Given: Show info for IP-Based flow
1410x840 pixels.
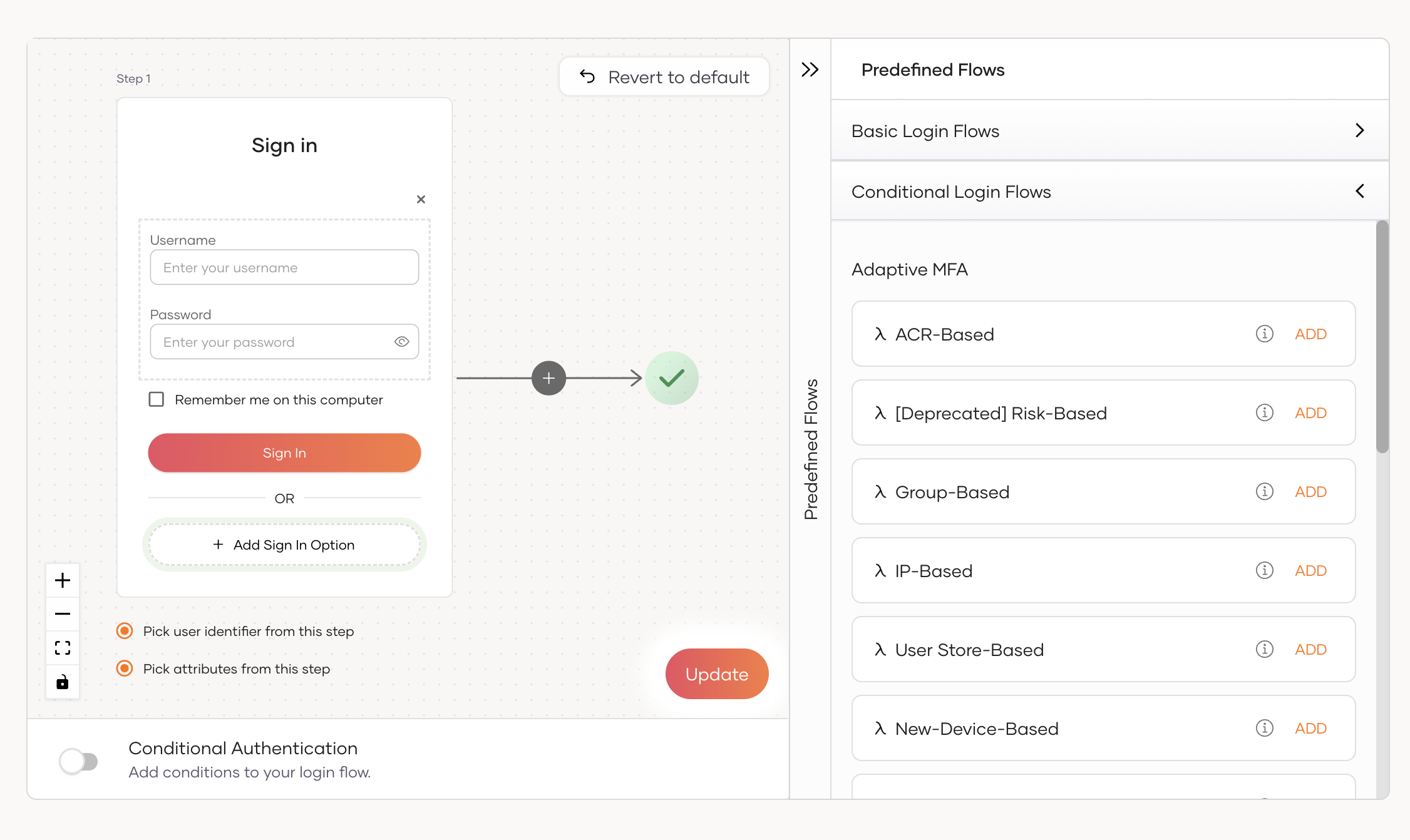Looking at the screenshot, I should pyautogui.click(x=1264, y=570).
